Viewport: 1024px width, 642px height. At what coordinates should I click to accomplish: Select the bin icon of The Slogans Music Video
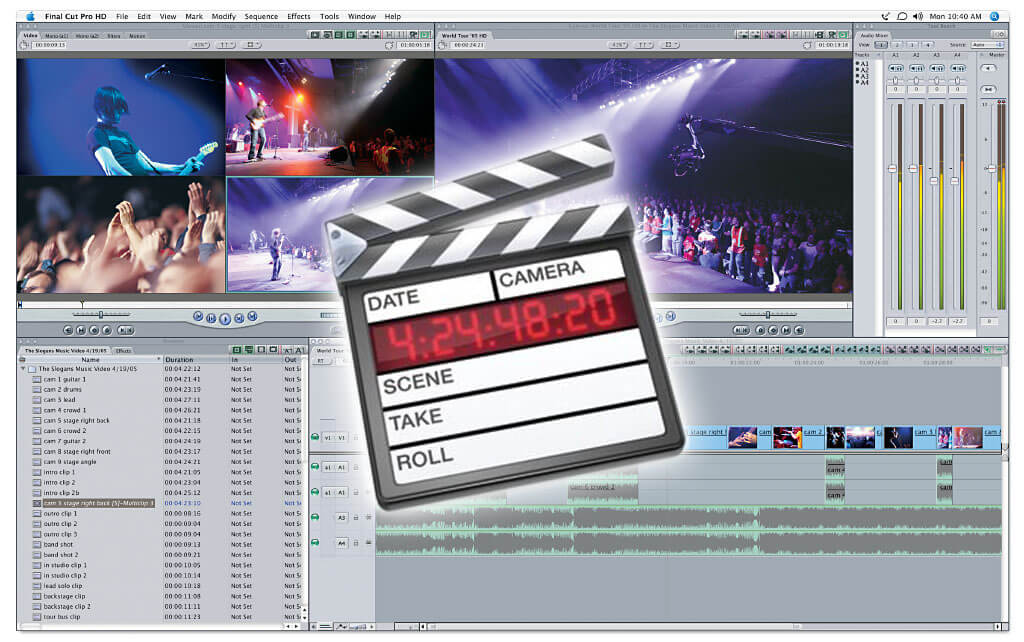(32, 369)
